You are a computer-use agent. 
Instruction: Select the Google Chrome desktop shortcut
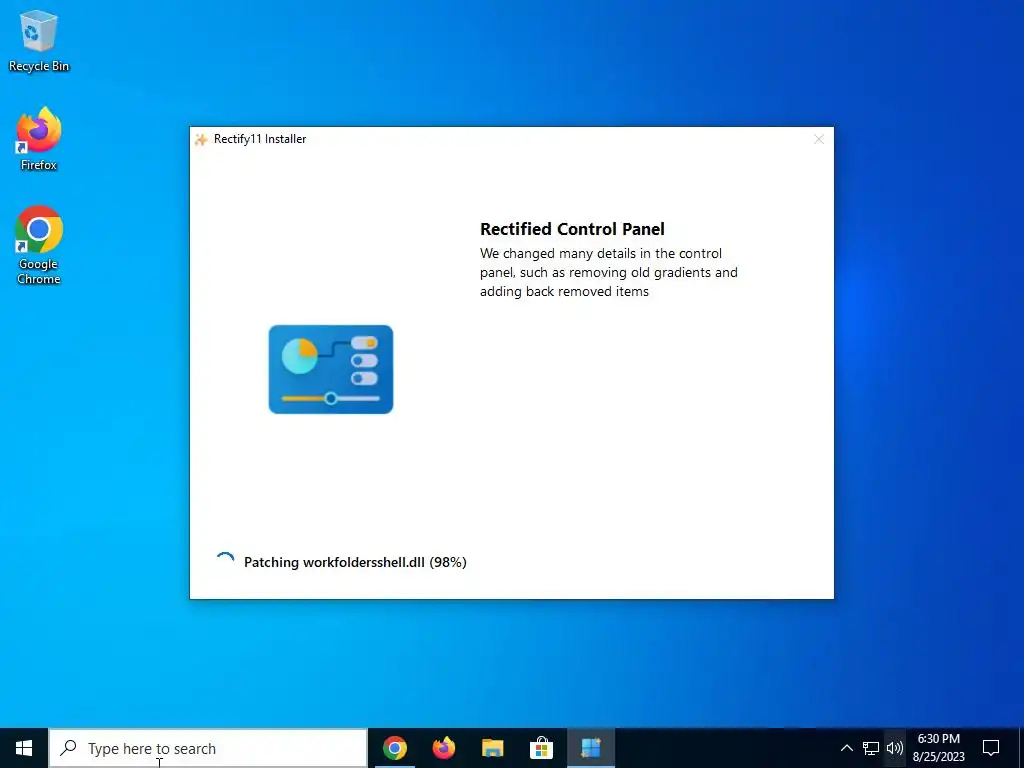click(x=39, y=246)
